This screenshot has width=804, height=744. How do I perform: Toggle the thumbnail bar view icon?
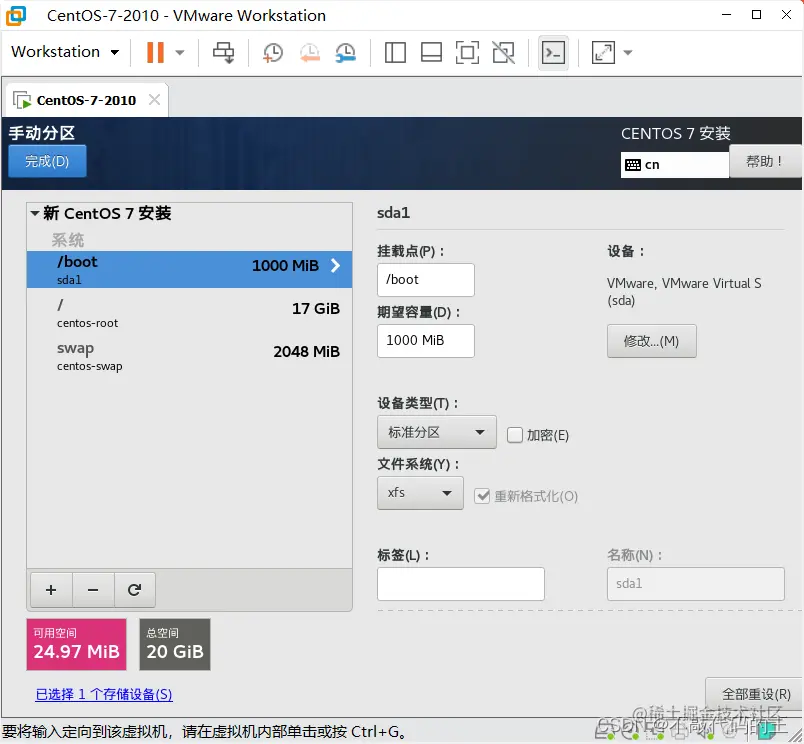coord(431,52)
